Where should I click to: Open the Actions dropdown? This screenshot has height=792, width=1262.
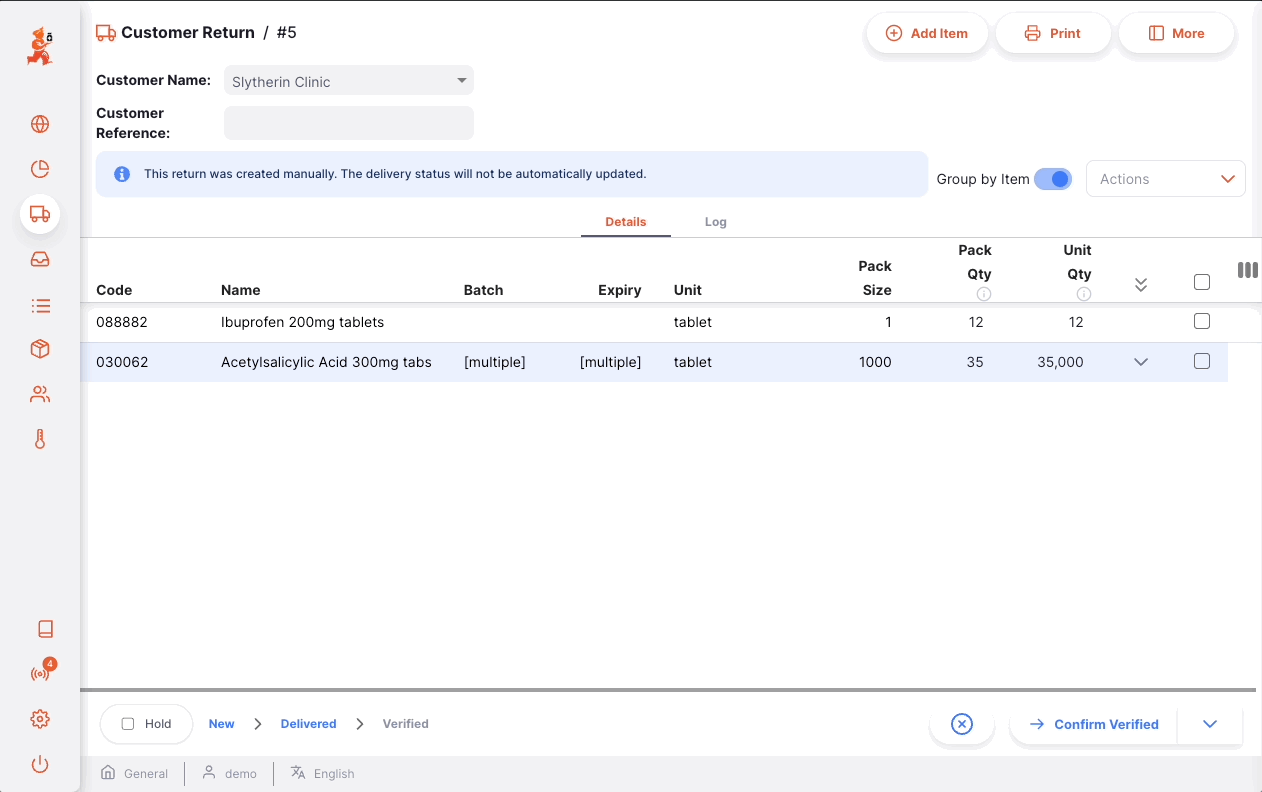tap(1165, 179)
